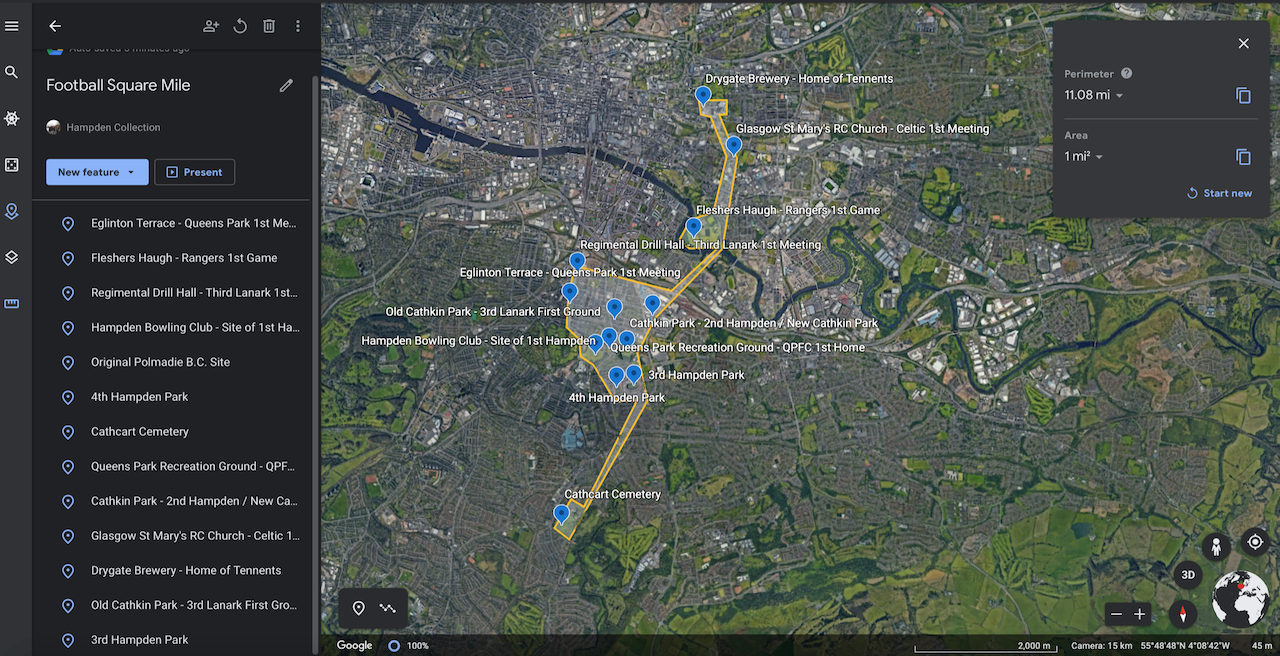Expand the New feature dropdown
Viewport: 1280px width, 656px height.
(131, 172)
